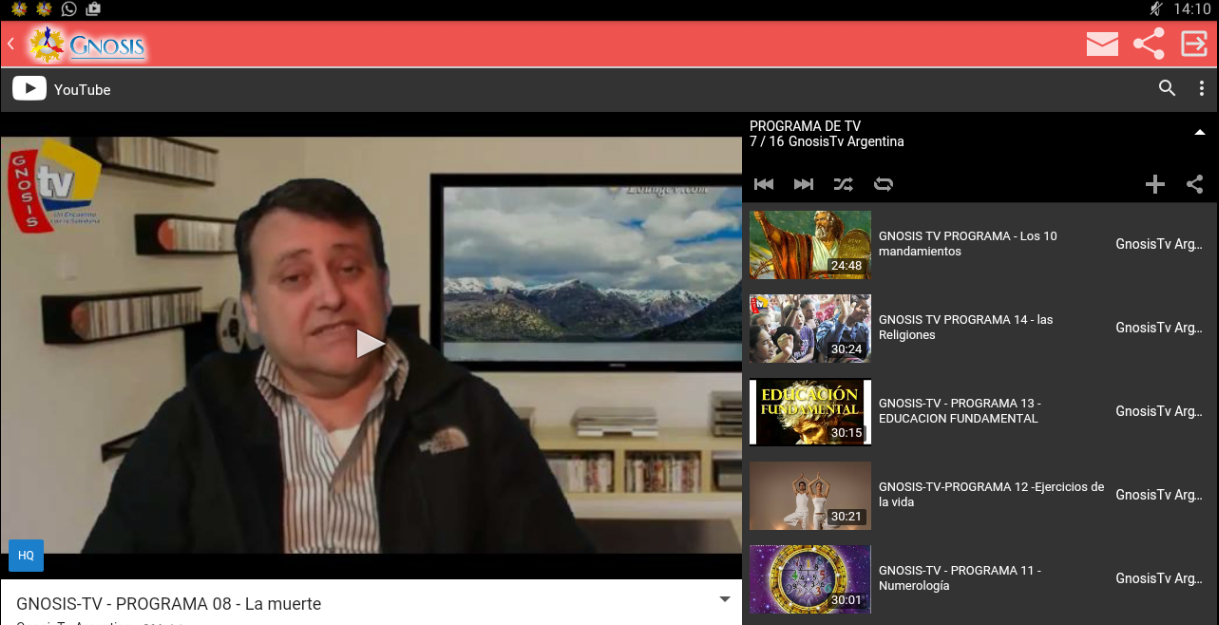Select title GNOSIS-TV - PROGRAMA 13

[960, 411]
